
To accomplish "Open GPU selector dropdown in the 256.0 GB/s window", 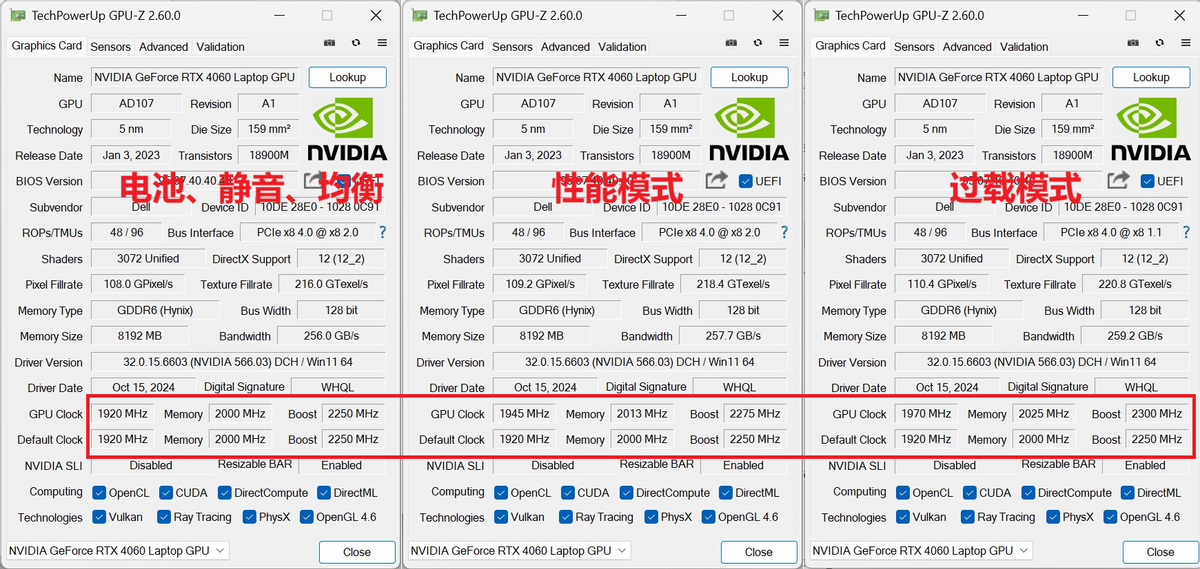I will pos(117,550).
